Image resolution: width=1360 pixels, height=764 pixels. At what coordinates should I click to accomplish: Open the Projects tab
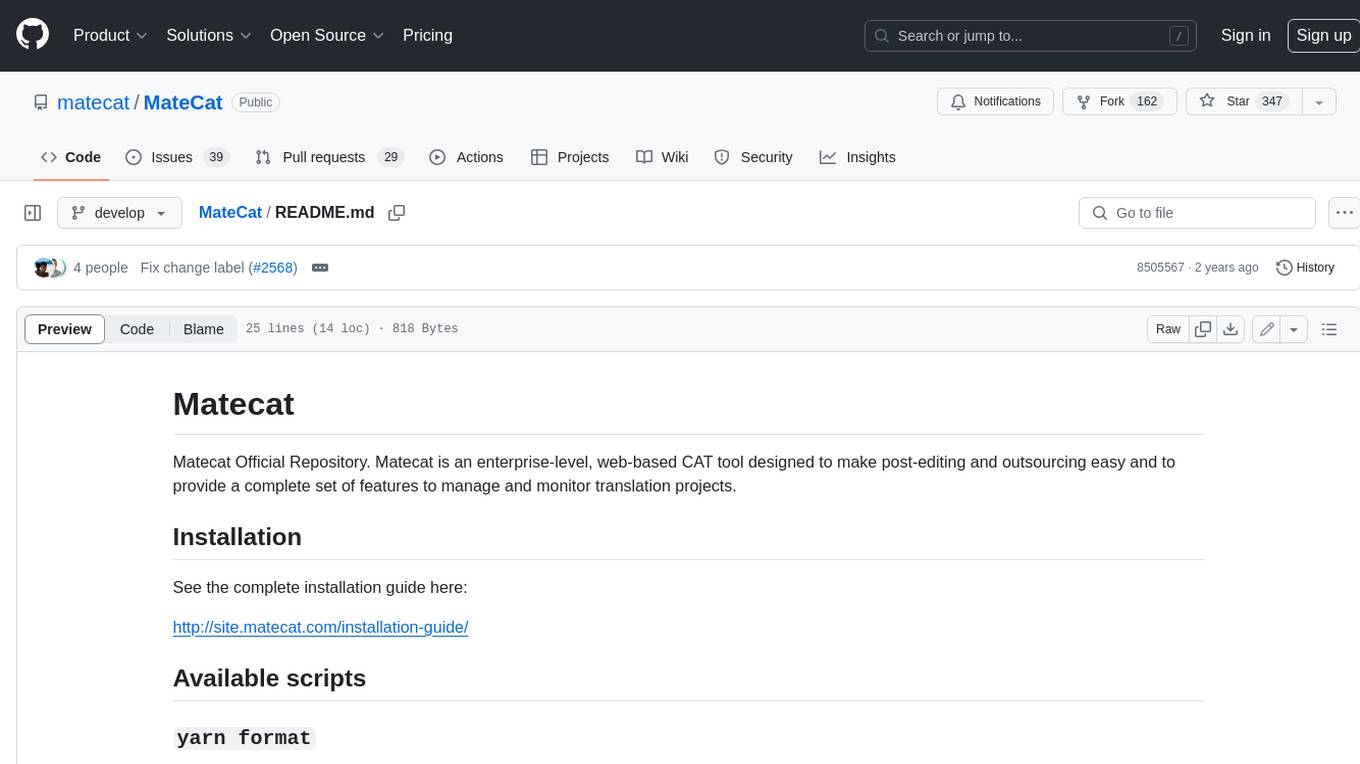pos(570,157)
